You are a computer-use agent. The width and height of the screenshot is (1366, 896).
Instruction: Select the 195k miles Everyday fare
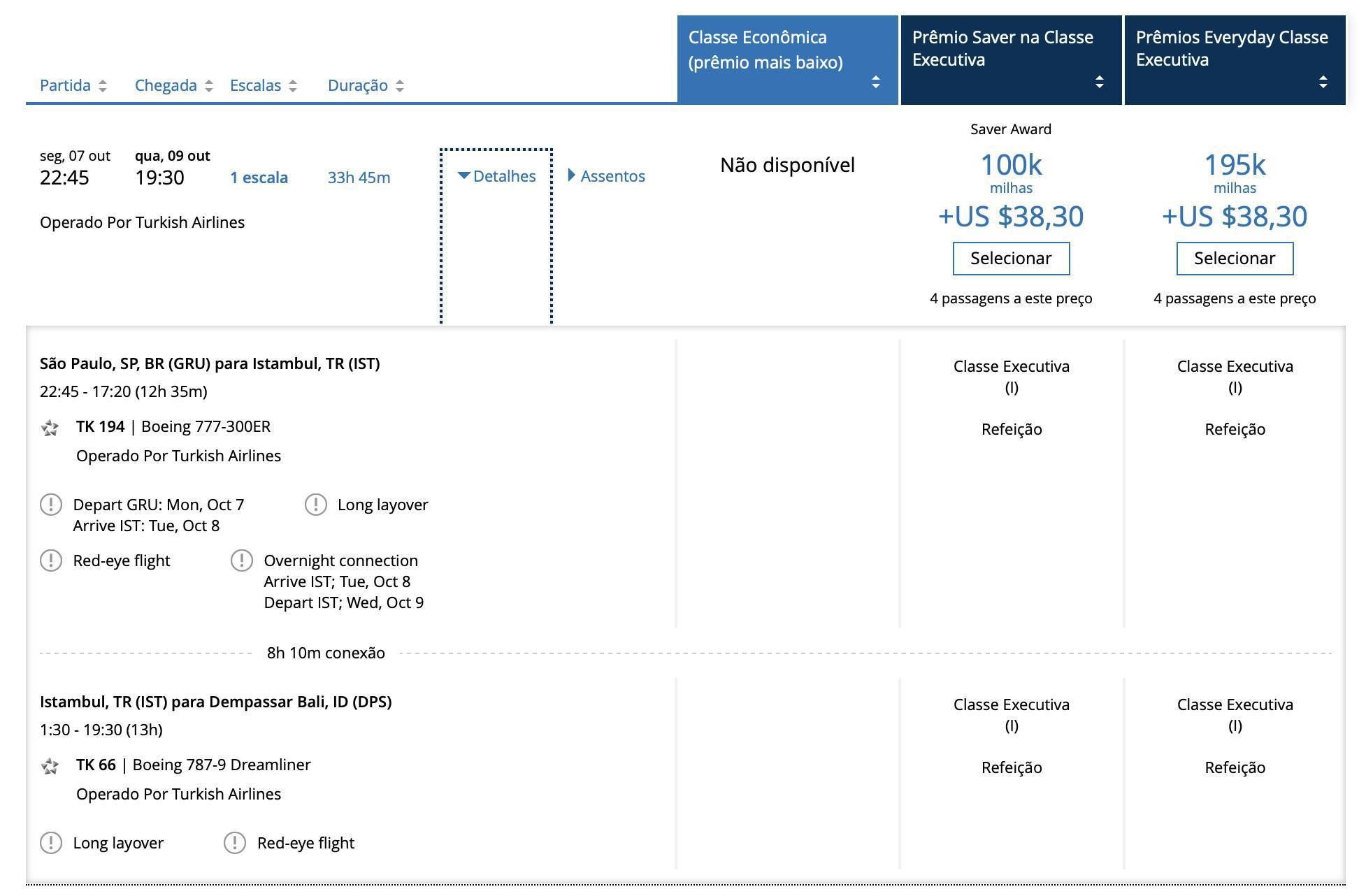pyautogui.click(x=1235, y=259)
